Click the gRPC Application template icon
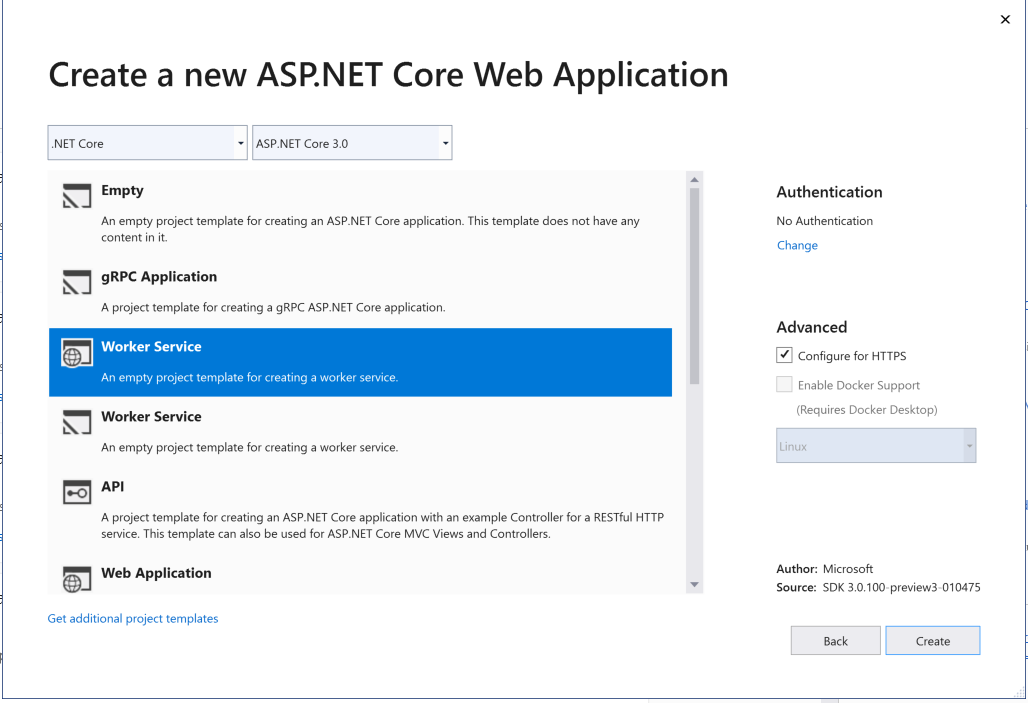 tap(76, 283)
